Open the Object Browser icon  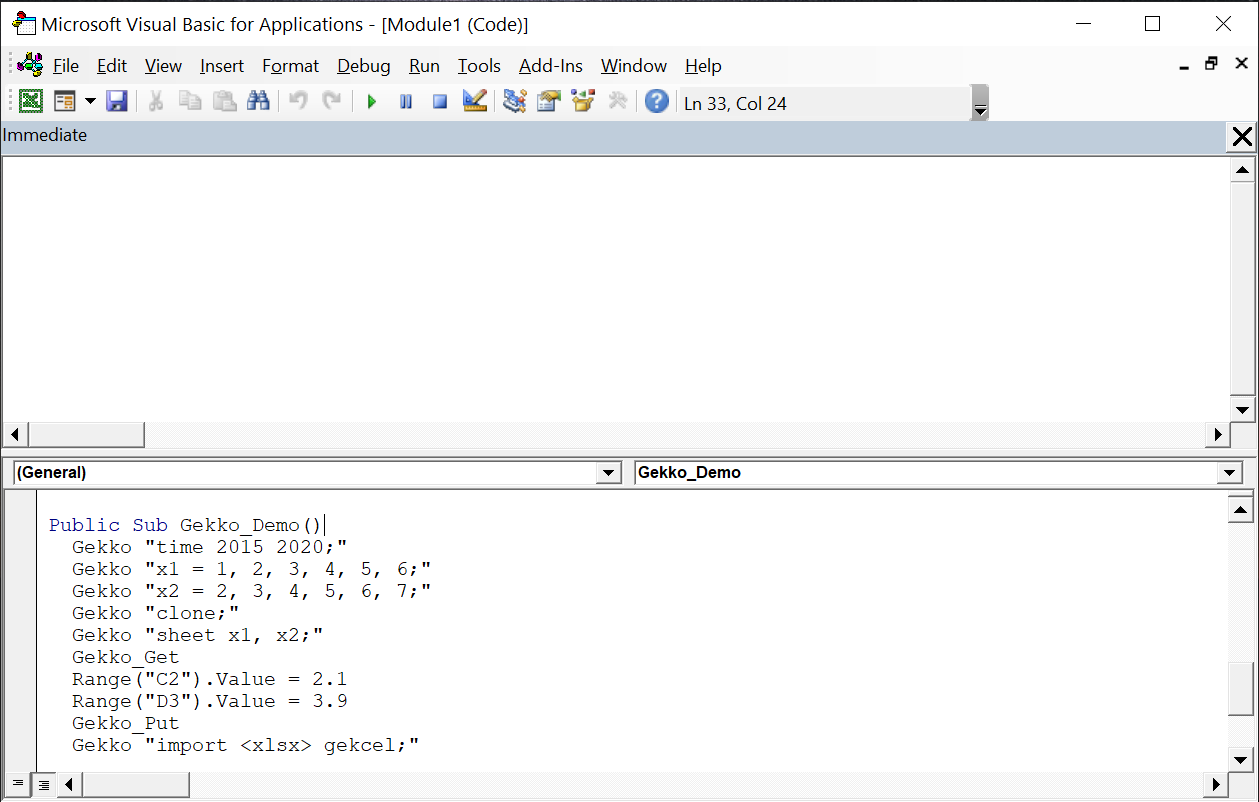(583, 101)
